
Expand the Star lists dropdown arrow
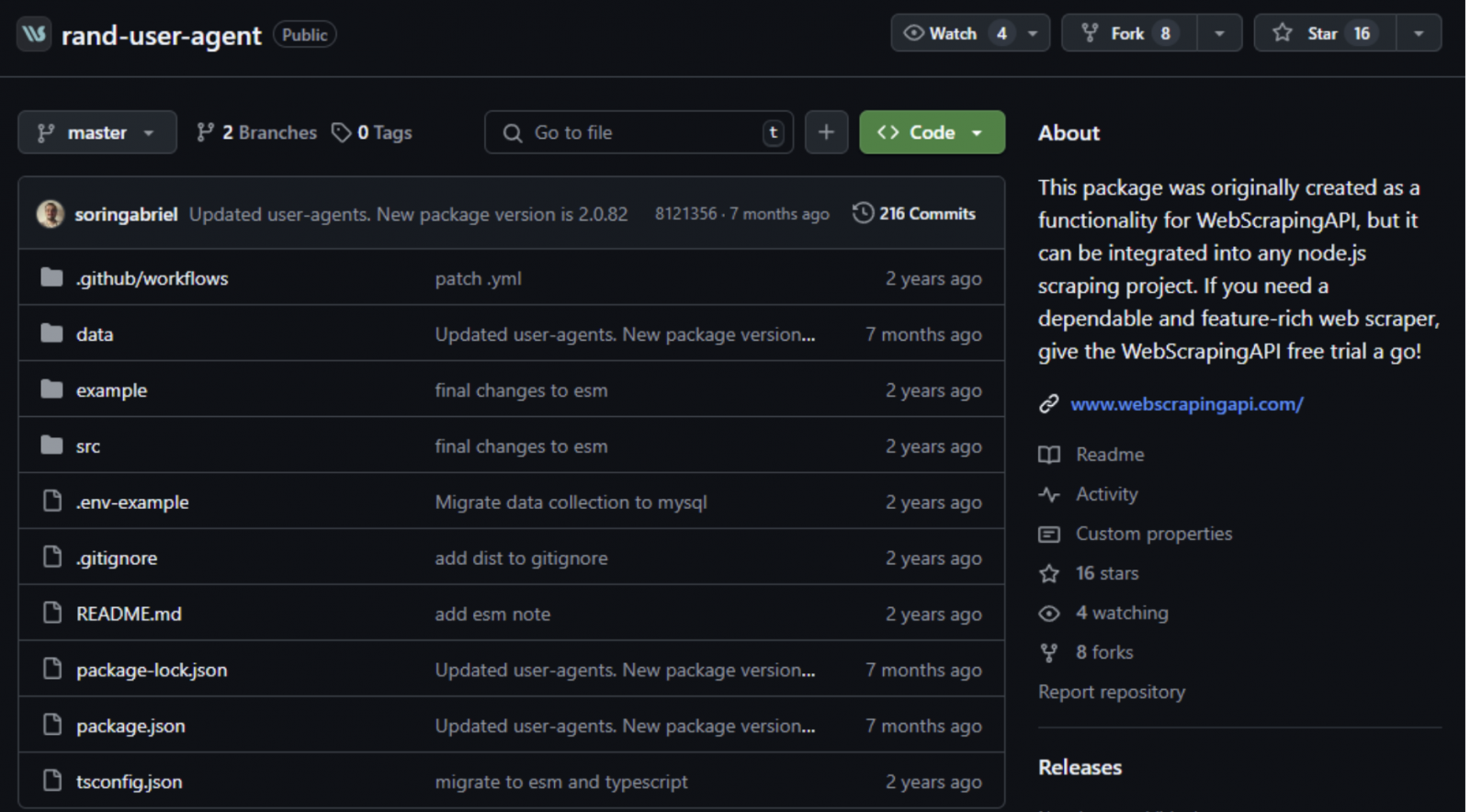coord(1419,33)
